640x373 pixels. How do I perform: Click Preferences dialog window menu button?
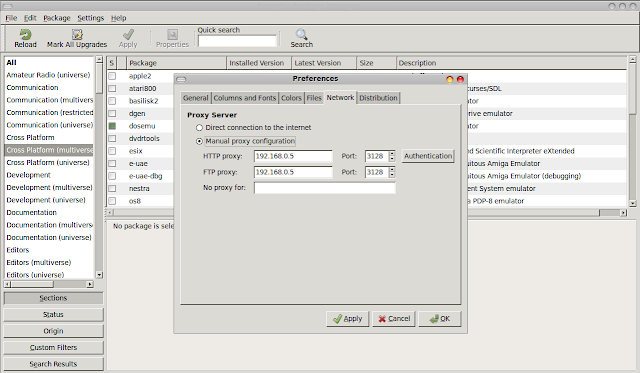[x=181, y=79]
